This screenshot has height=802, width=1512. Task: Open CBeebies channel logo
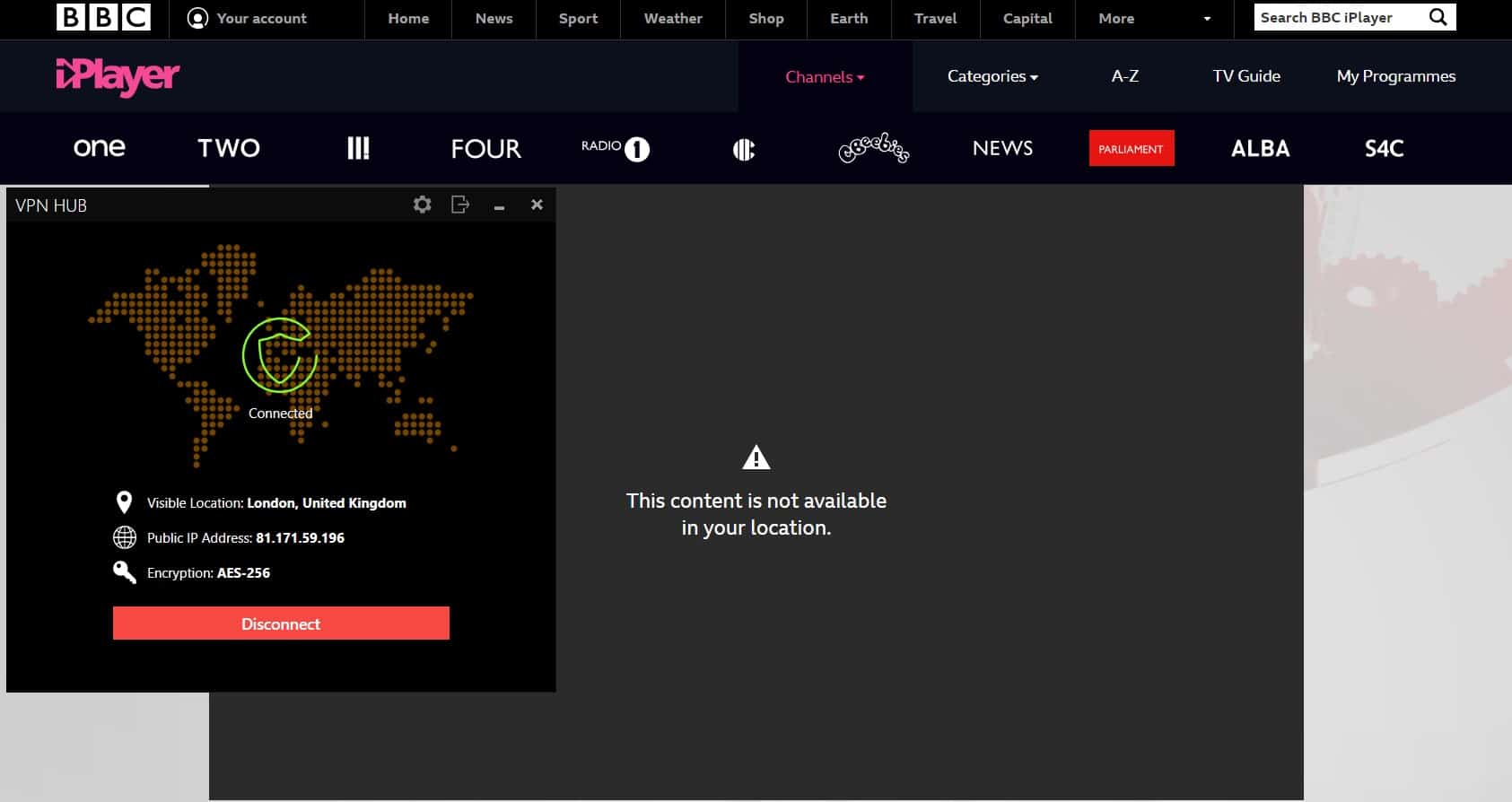(873, 148)
